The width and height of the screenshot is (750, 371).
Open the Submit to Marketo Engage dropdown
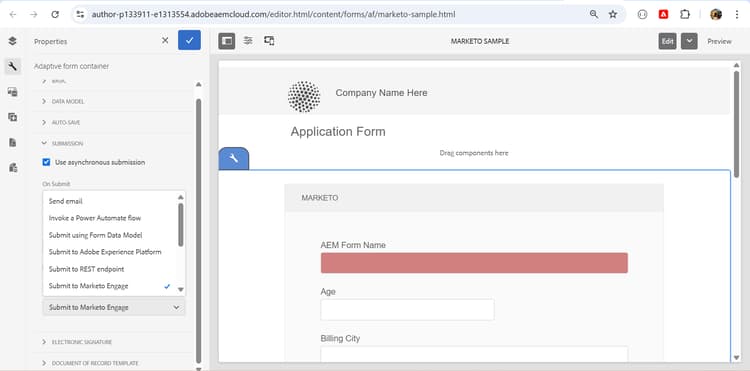pos(114,307)
